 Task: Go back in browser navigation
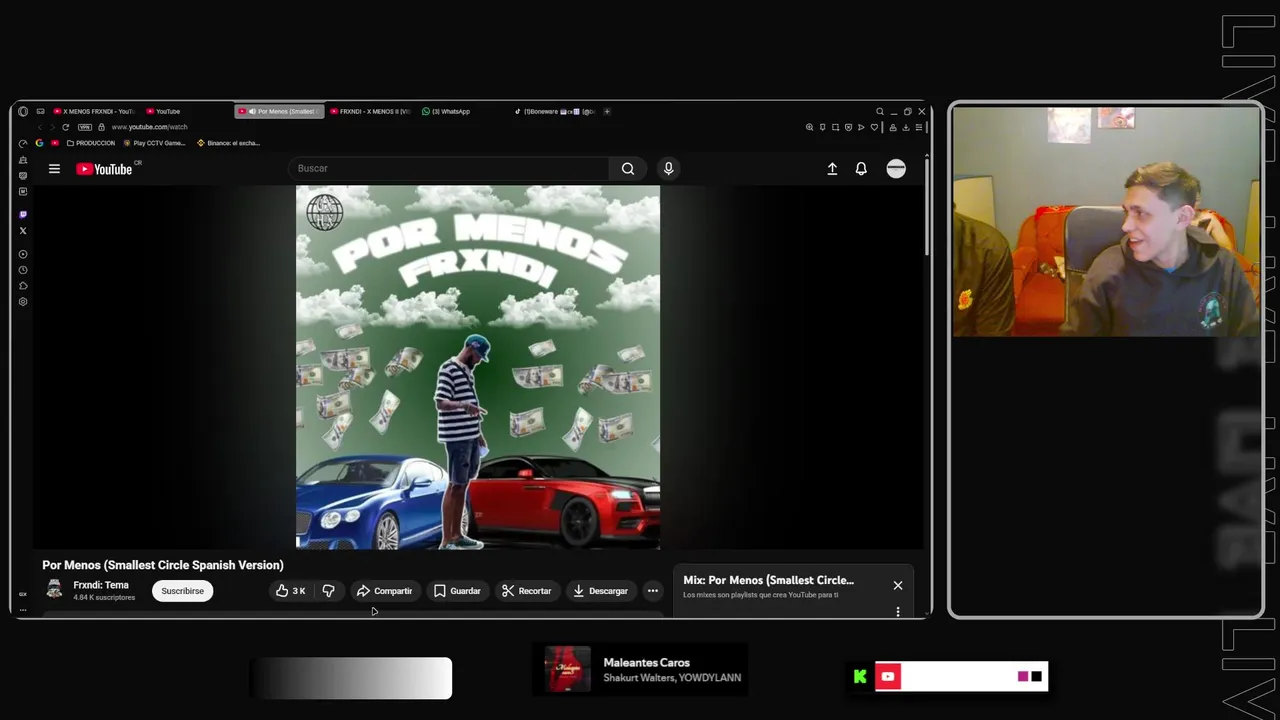point(40,127)
